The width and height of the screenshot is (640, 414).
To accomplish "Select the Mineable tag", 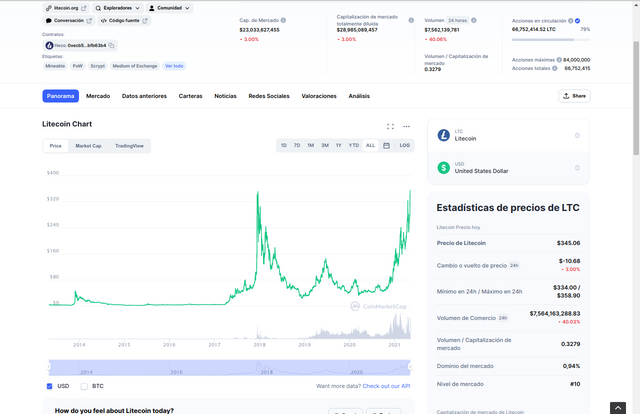I will click(x=55, y=66).
